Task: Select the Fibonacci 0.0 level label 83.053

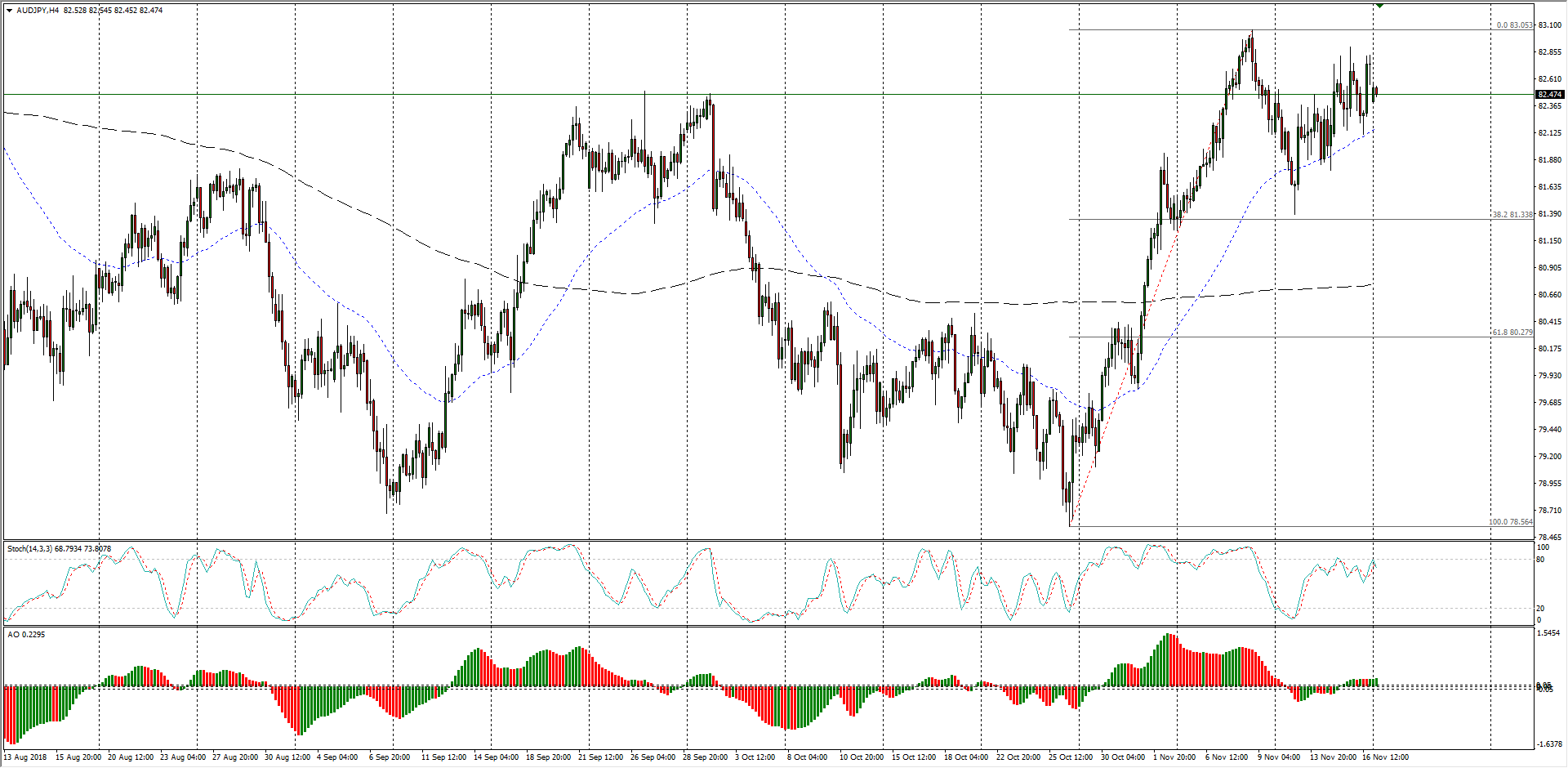Action: [1513, 25]
